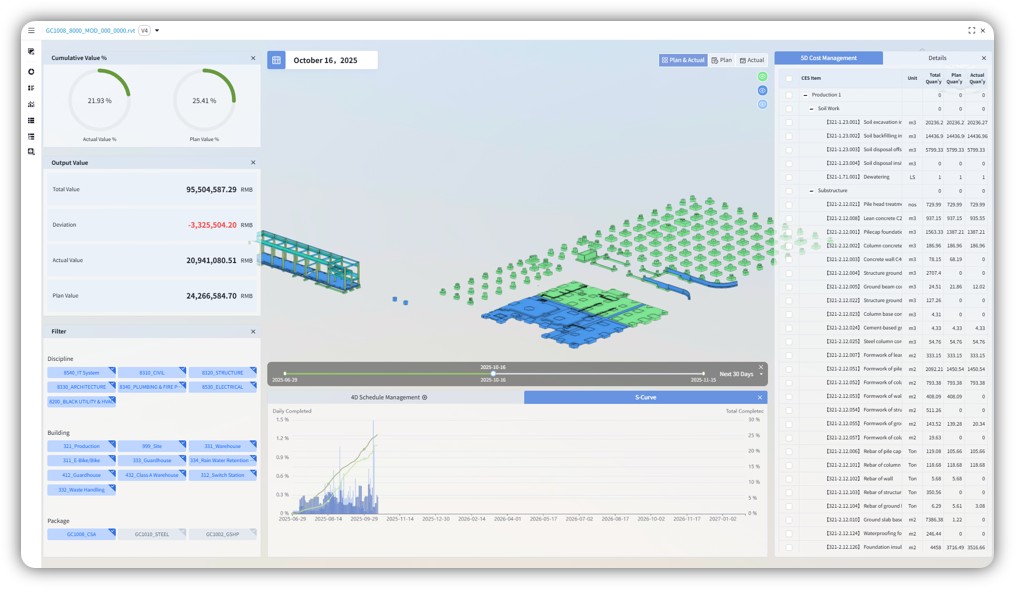
Task: Select all rows via CES Item header checkbox
Action: [x=789, y=78]
